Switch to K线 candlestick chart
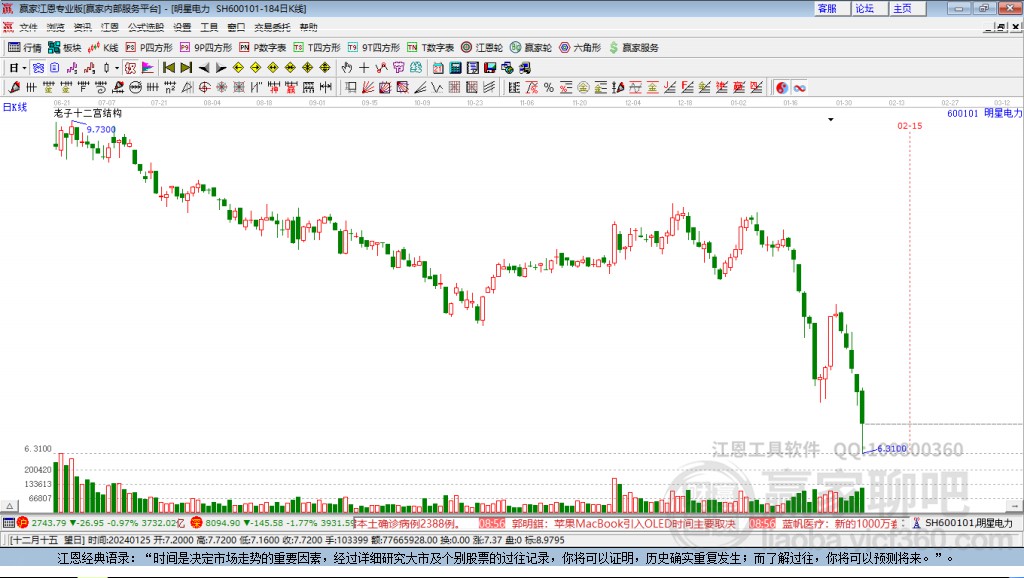Image resolution: width=1024 pixels, height=578 pixels. pyautogui.click(x=103, y=48)
